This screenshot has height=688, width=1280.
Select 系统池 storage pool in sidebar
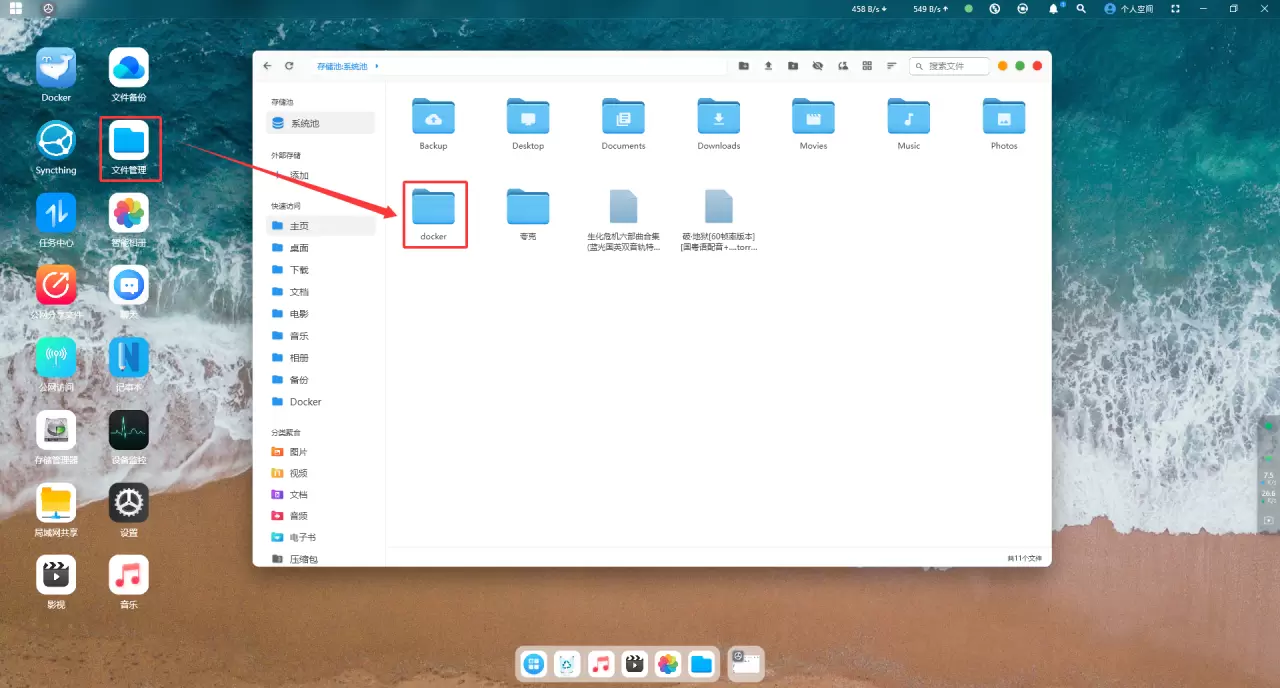(304, 123)
